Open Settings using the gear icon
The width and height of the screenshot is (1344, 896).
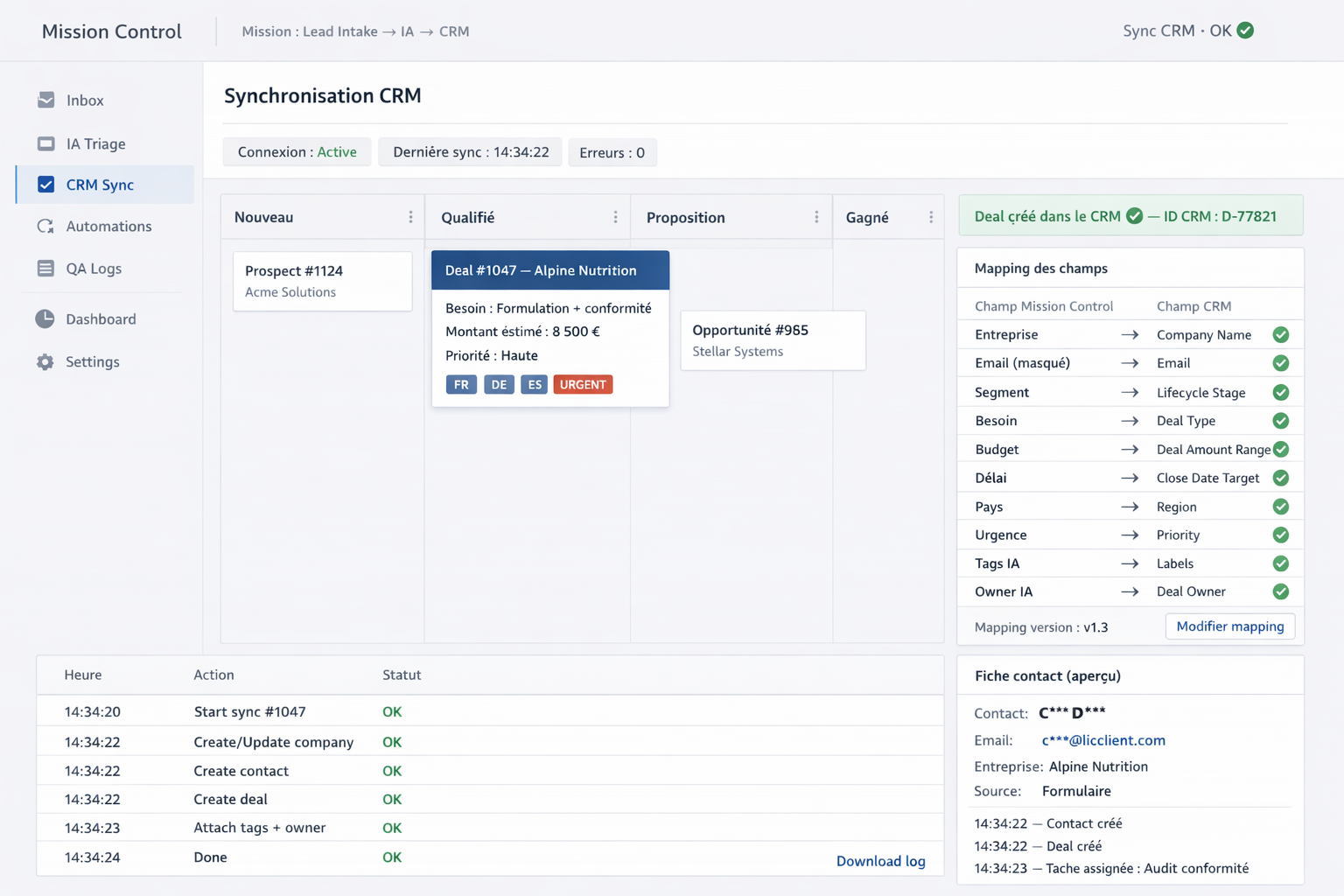tap(45, 362)
